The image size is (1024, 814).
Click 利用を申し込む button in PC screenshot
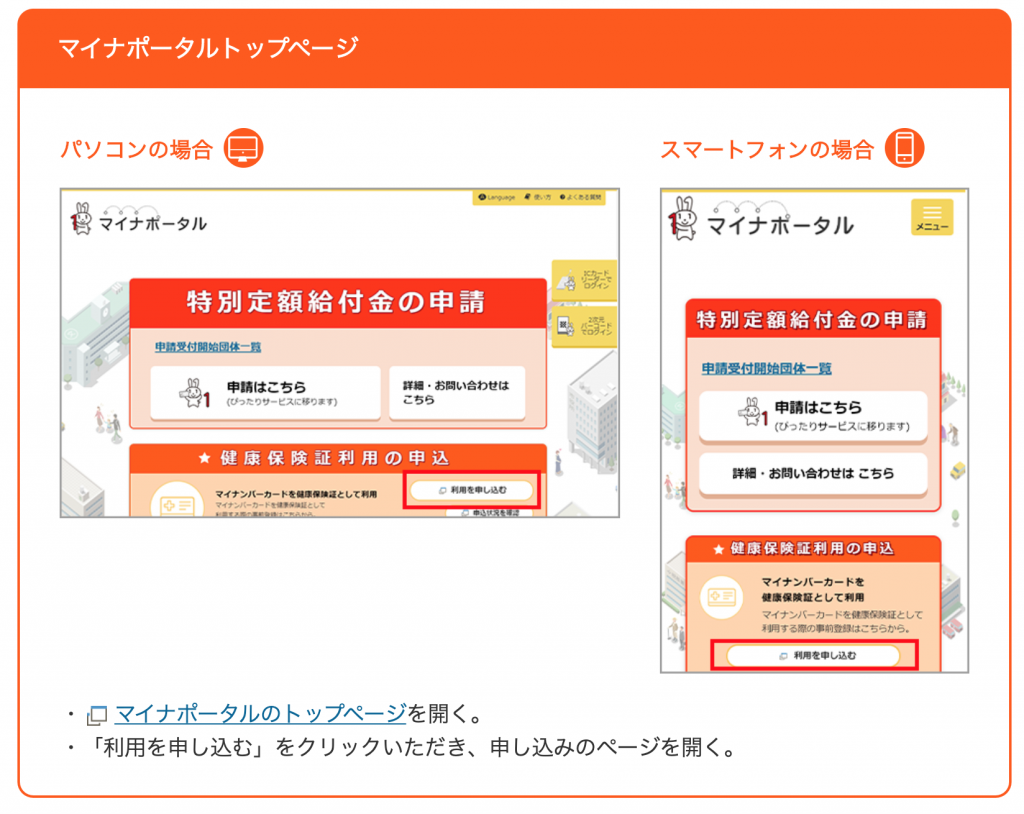[x=472, y=490]
